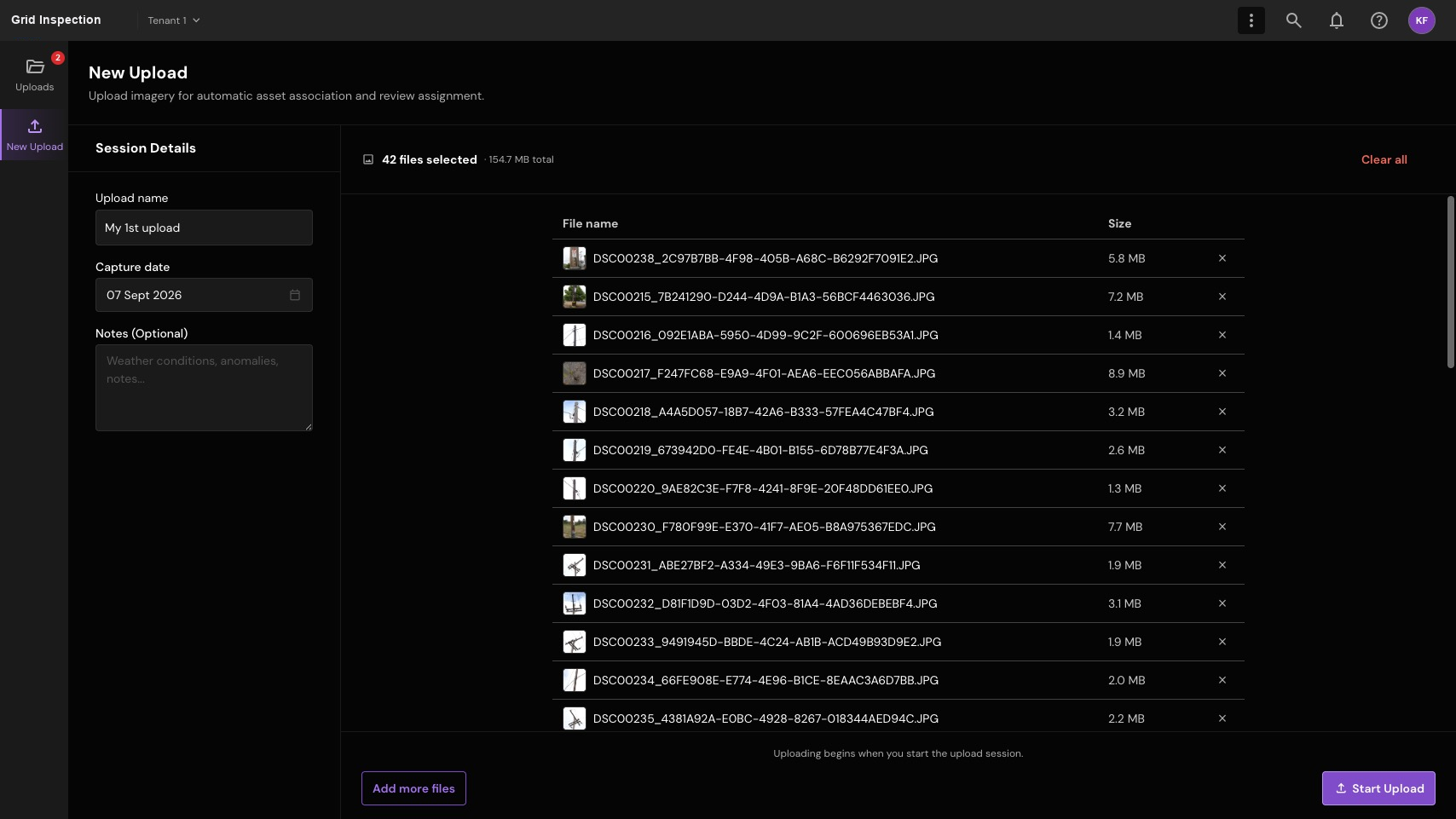Click the File name column header

[590, 223]
